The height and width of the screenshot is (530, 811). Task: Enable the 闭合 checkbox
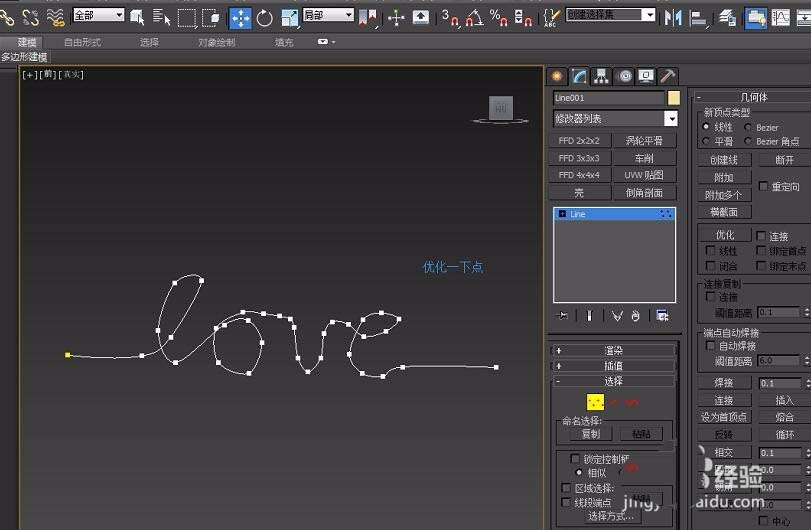(711, 266)
